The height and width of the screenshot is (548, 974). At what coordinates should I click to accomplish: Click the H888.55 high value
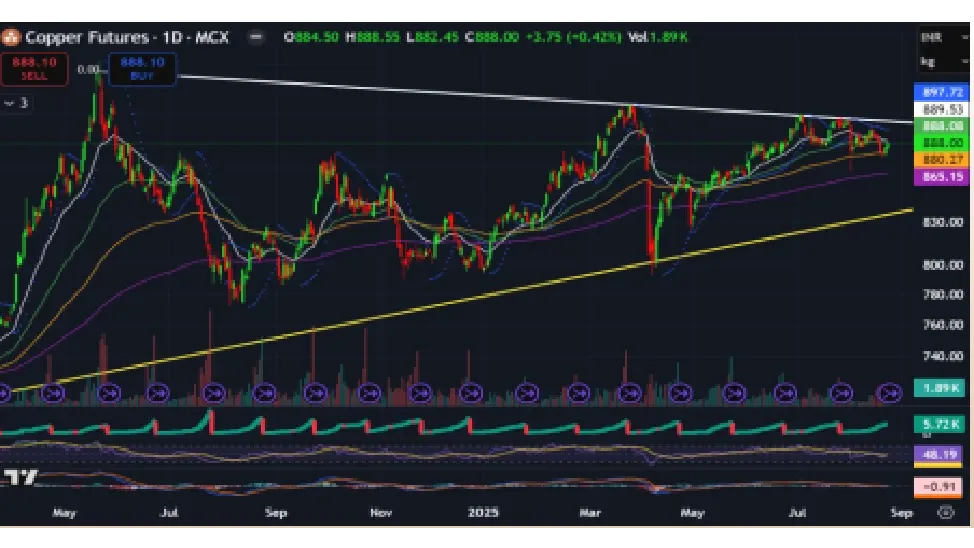tap(372, 37)
